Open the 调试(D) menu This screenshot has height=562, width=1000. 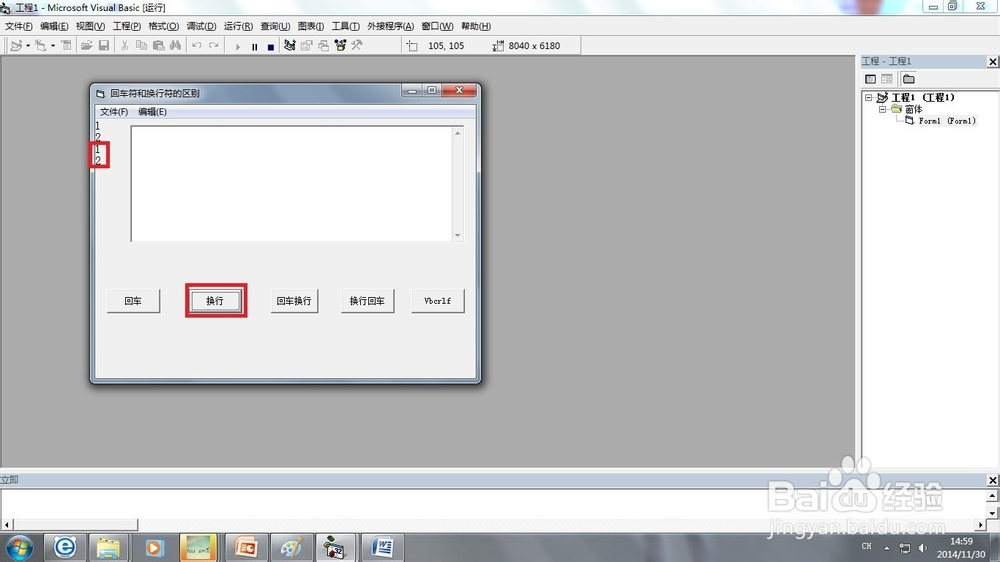(201, 26)
